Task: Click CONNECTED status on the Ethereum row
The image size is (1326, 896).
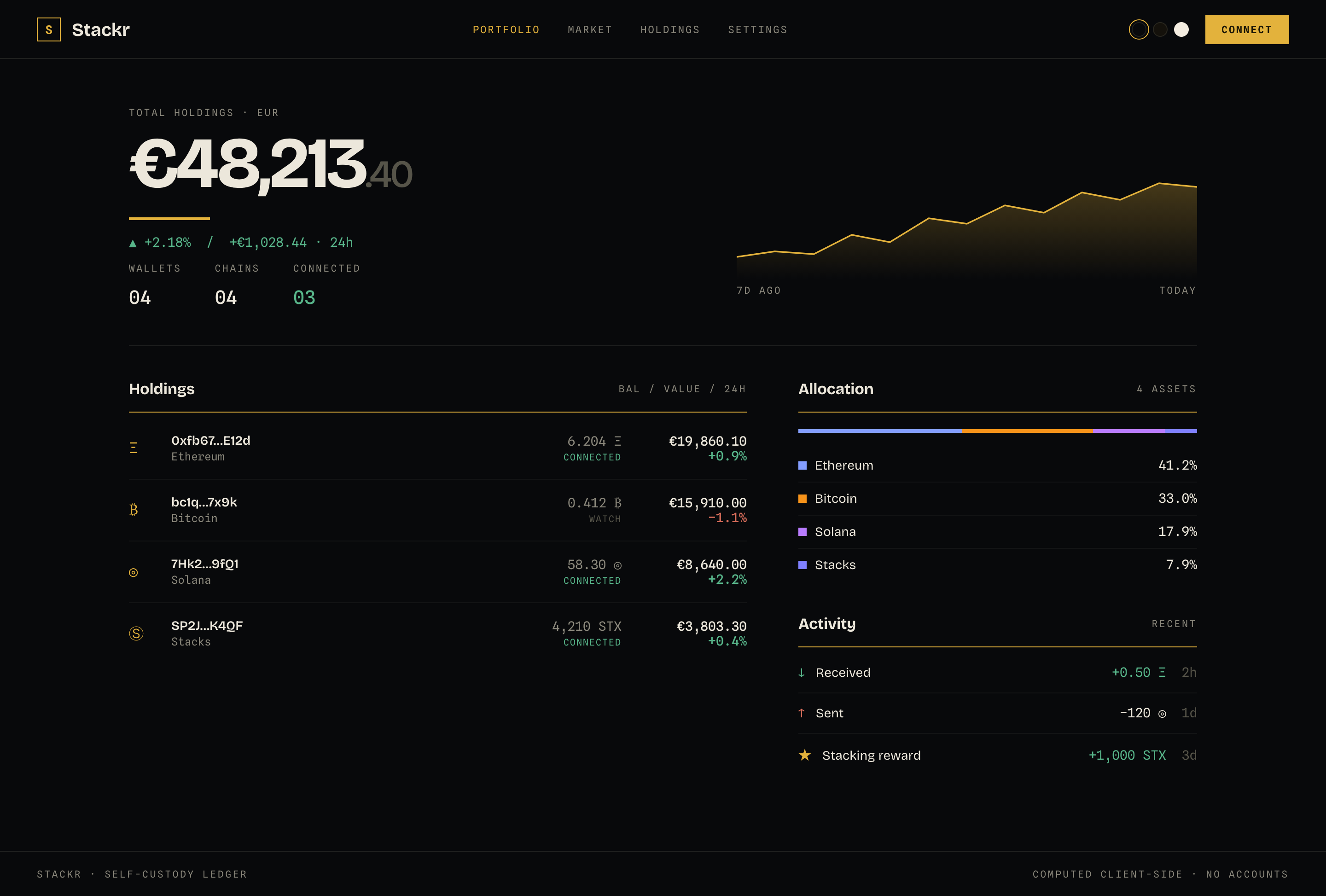Action: [592, 457]
